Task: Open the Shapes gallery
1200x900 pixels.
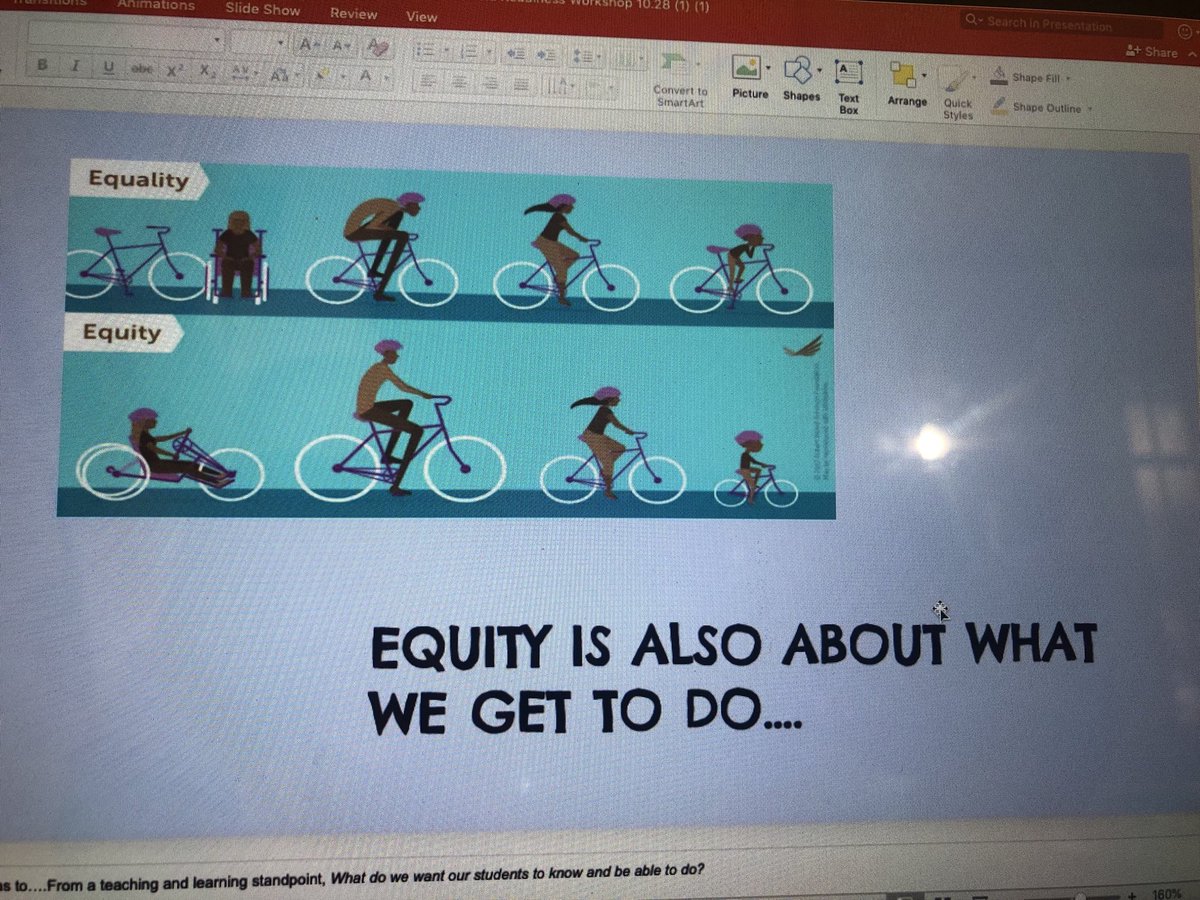Action: point(800,79)
